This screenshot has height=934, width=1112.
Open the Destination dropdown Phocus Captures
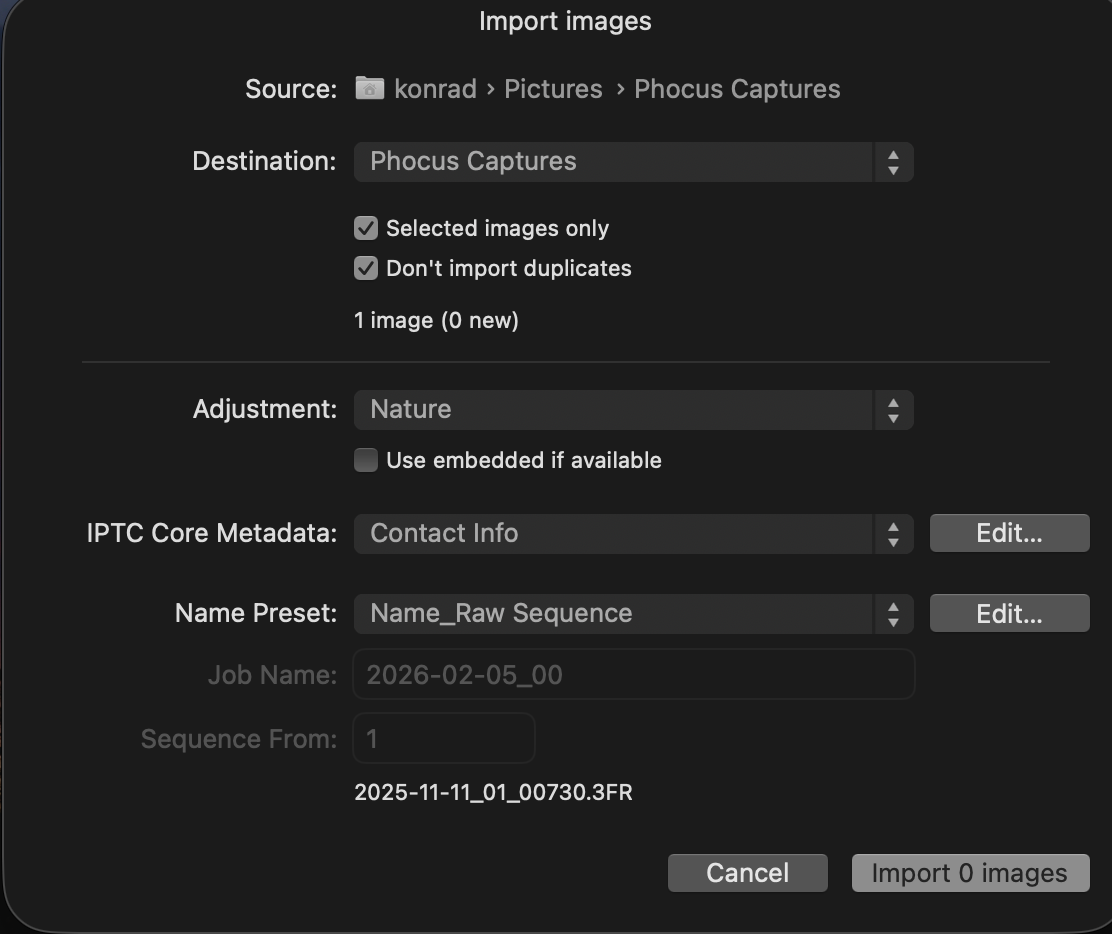633,162
